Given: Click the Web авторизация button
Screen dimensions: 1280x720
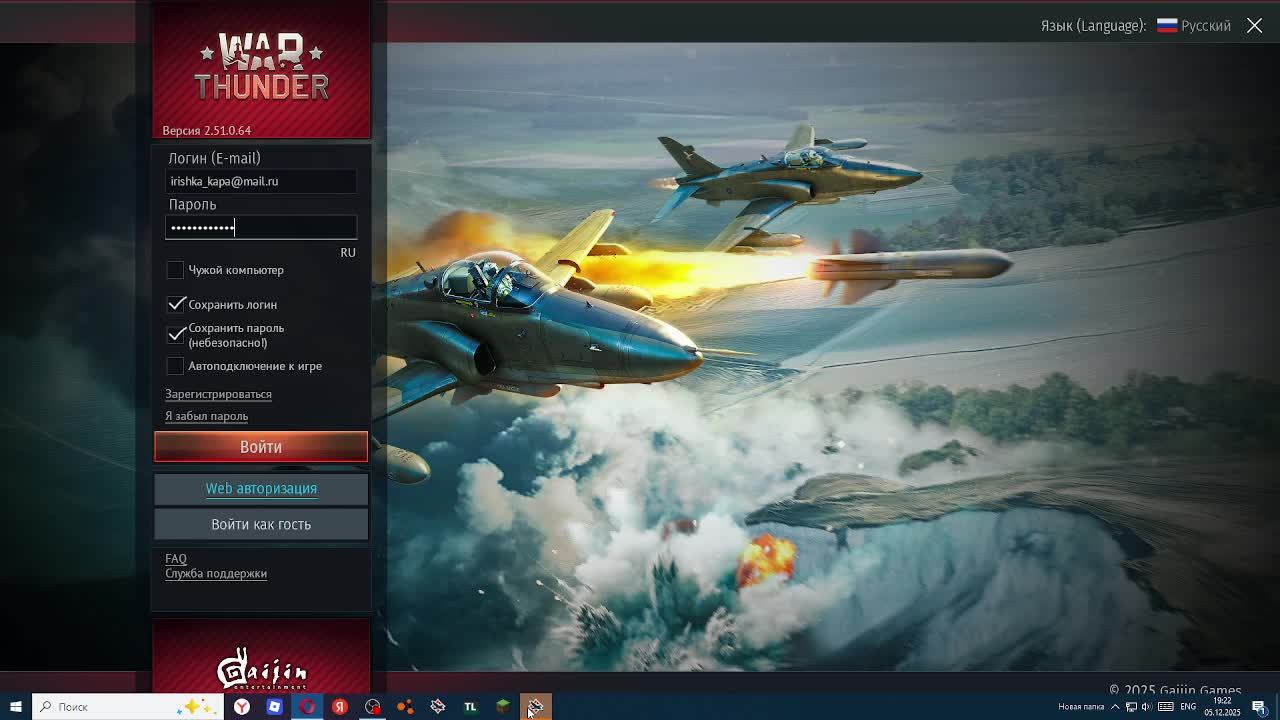Looking at the screenshot, I should point(261,488).
